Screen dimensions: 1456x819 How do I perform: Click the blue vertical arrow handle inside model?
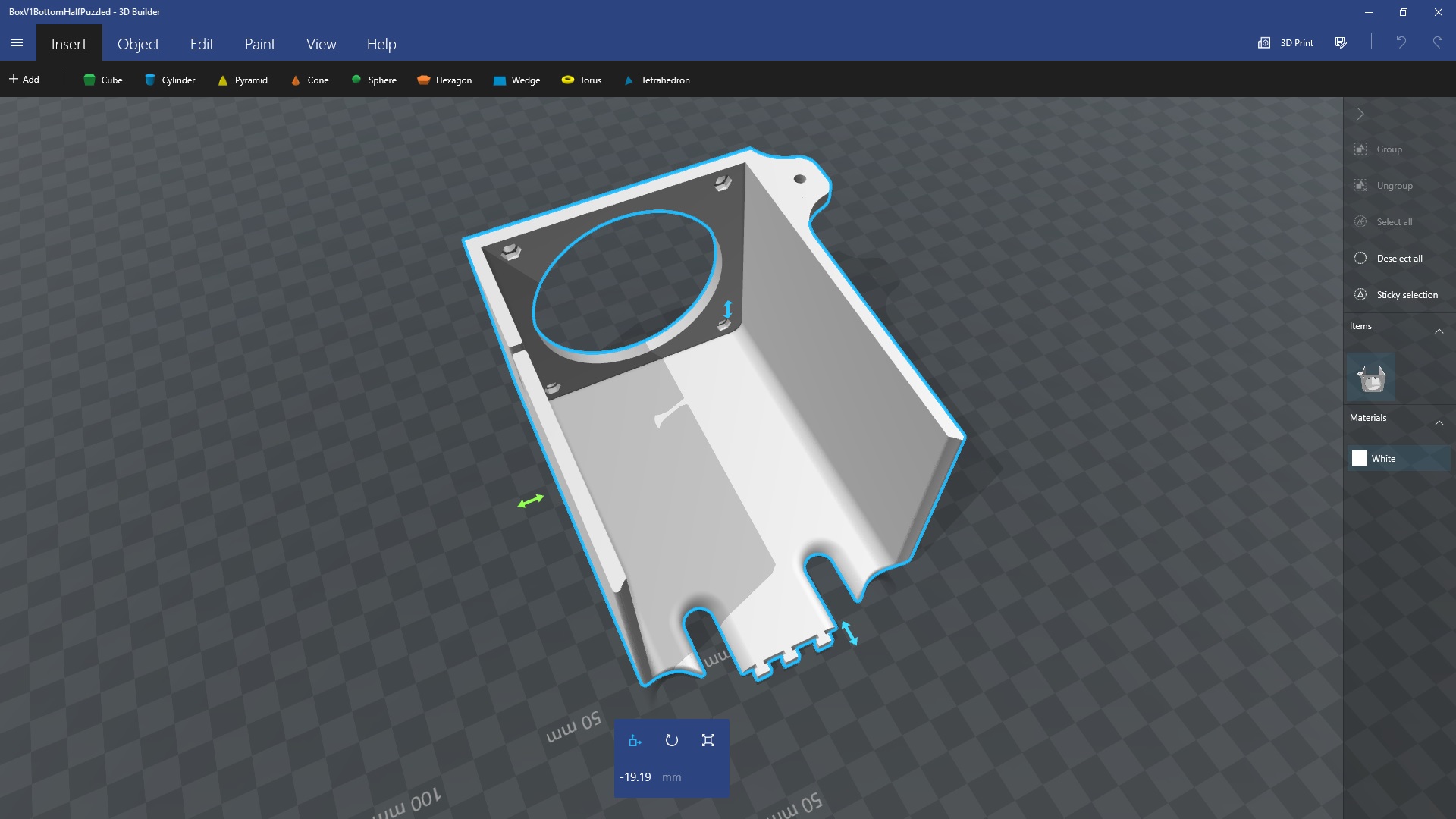tap(728, 309)
